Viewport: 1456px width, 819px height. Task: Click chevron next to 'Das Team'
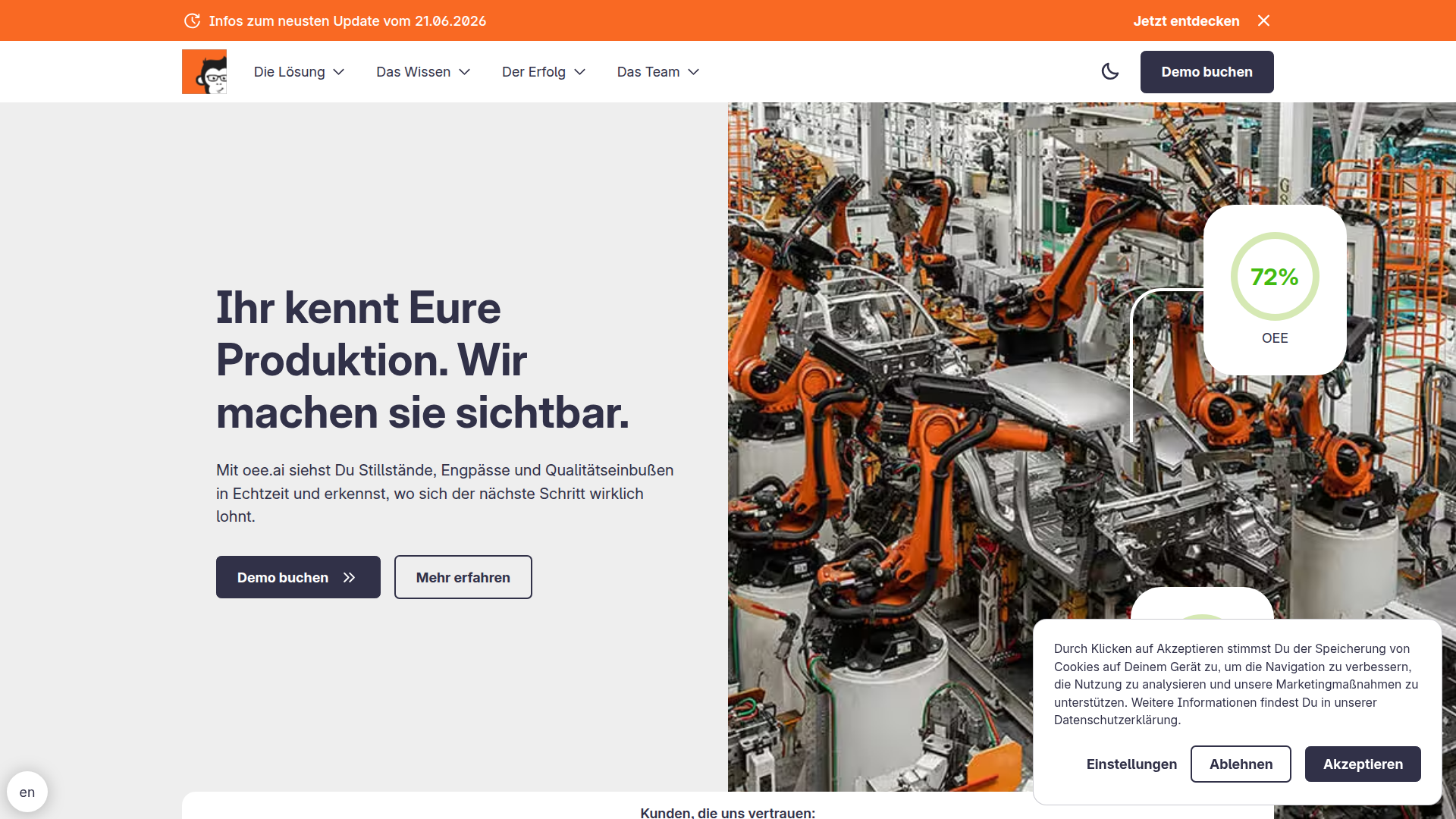click(x=693, y=72)
